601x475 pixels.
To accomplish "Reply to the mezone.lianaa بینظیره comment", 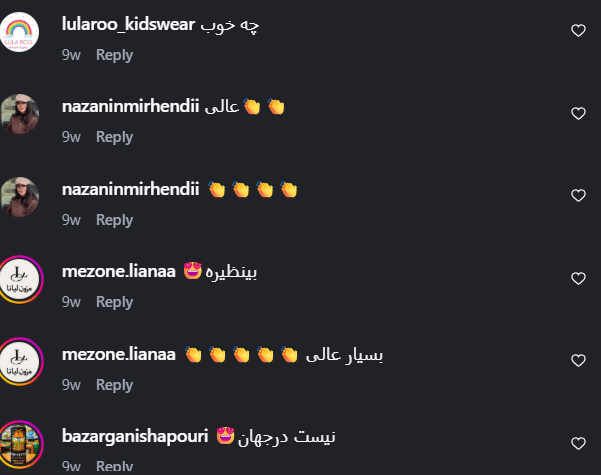I will tap(114, 302).
